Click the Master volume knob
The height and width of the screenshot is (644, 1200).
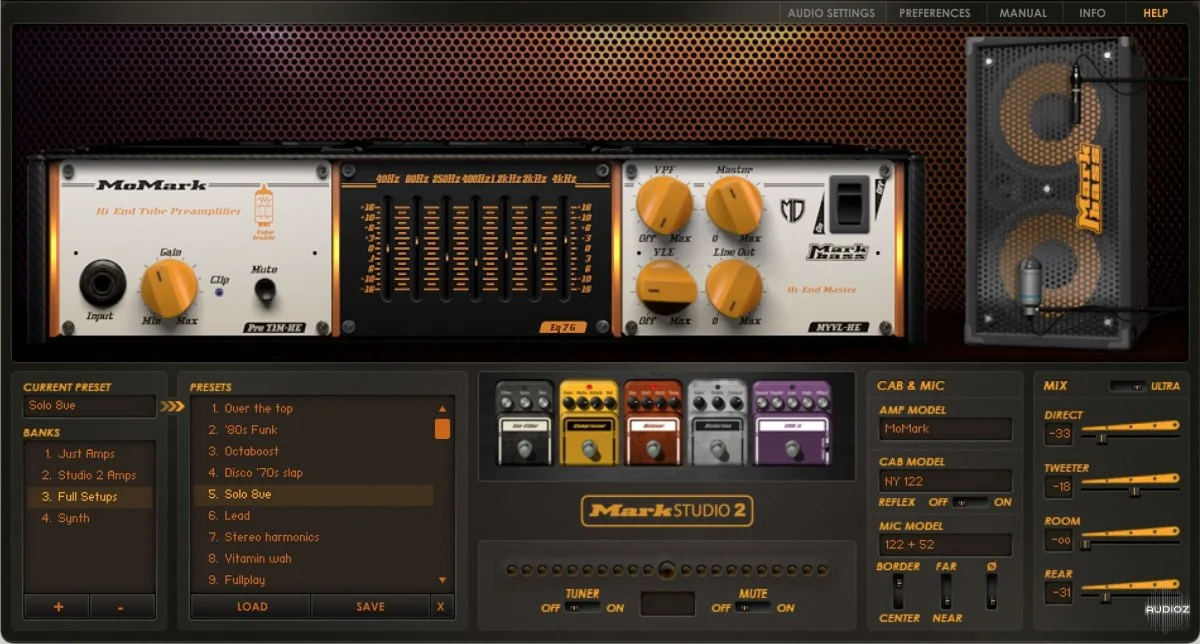(734, 204)
